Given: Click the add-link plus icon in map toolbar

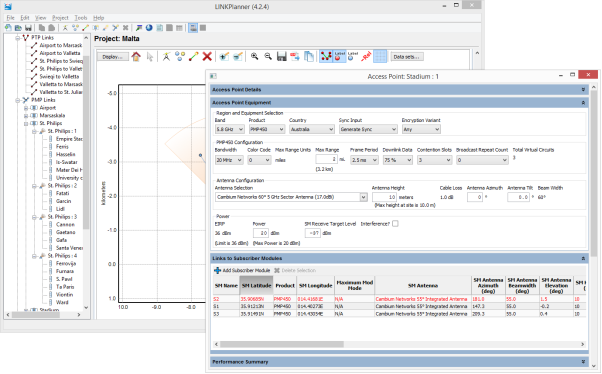Looking at the screenshot, I should pyautogui.click(x=224, y=56).
